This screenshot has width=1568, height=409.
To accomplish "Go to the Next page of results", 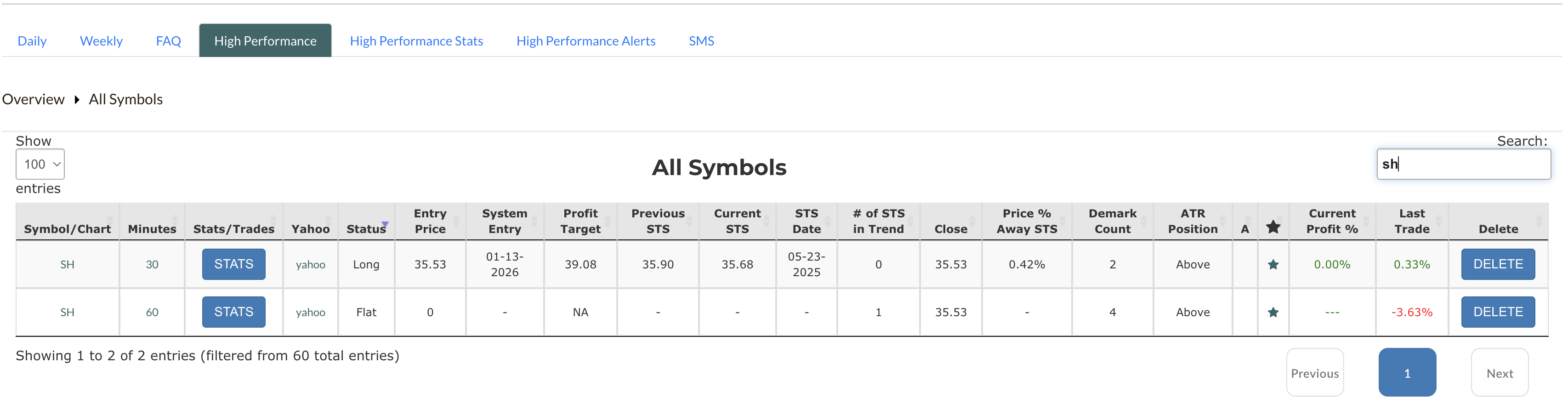I will pyautogui.click(x=1499, y=373).
